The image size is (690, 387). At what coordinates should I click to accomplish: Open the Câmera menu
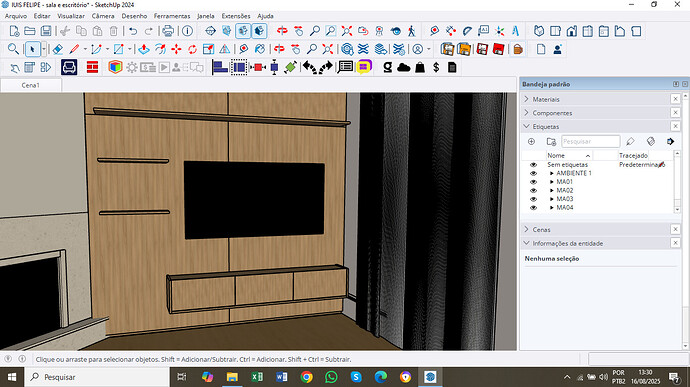pos(103,16)
